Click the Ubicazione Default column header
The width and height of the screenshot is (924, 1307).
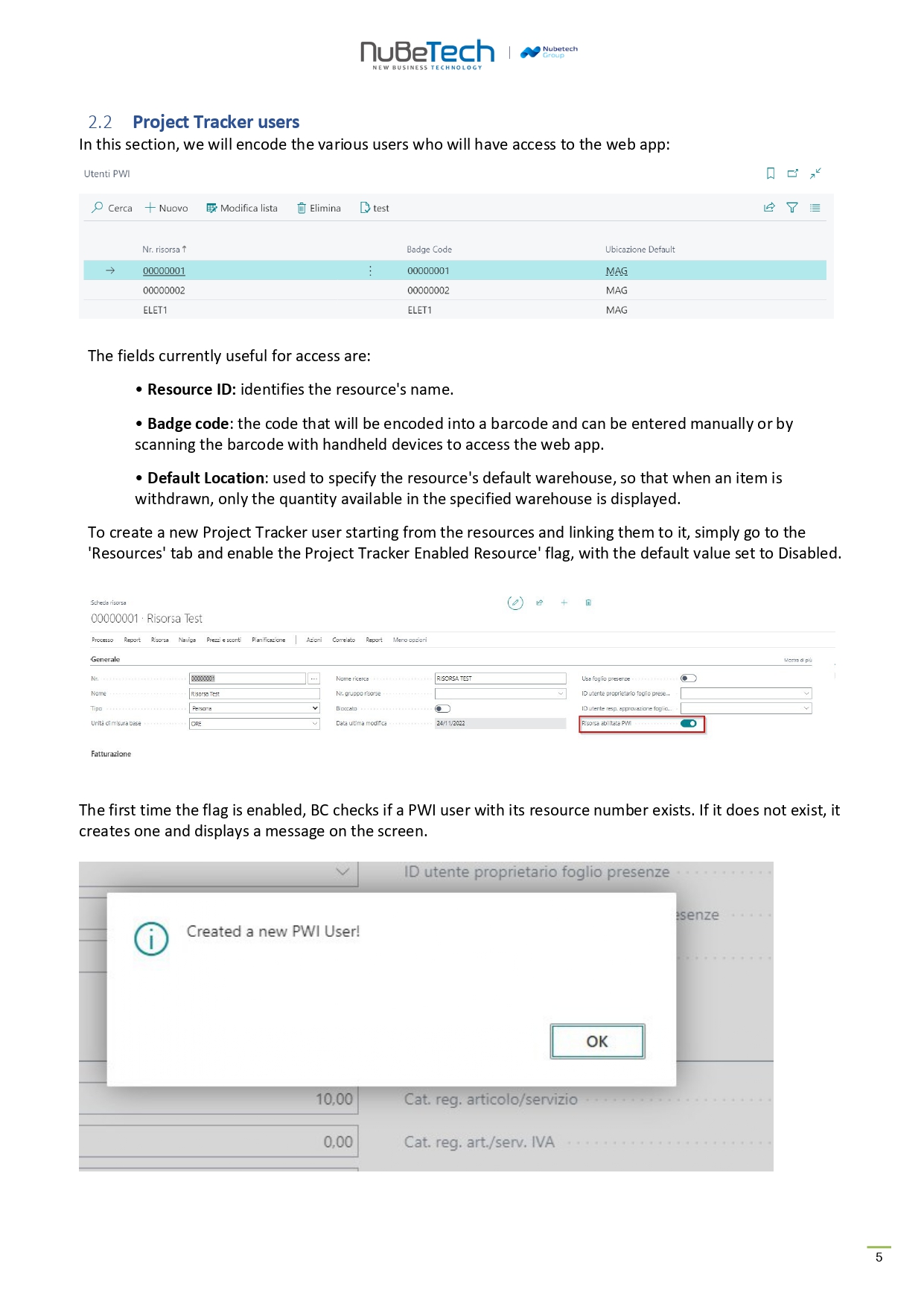[640, 249]
